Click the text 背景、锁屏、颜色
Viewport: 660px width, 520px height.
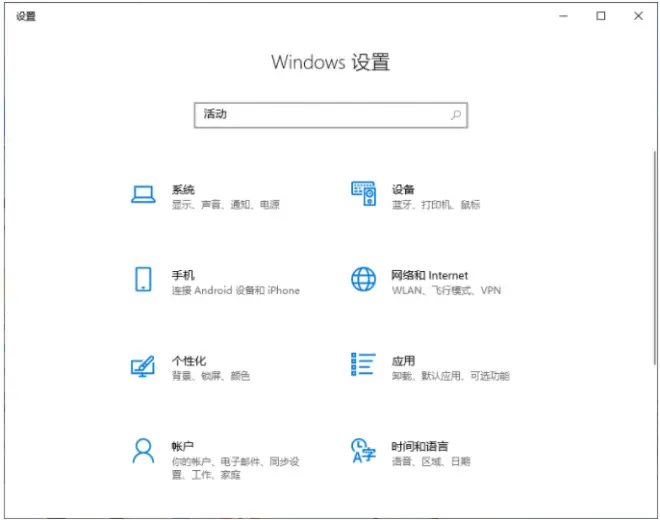point(210,376)
